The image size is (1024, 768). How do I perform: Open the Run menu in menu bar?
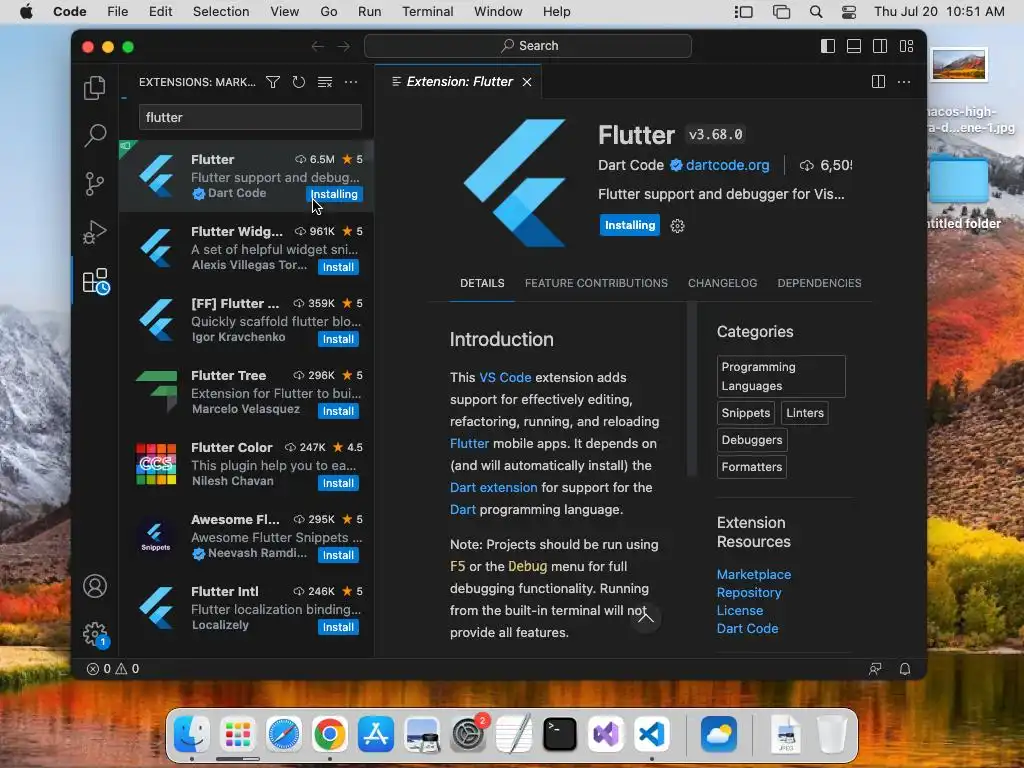click(369, 12)
